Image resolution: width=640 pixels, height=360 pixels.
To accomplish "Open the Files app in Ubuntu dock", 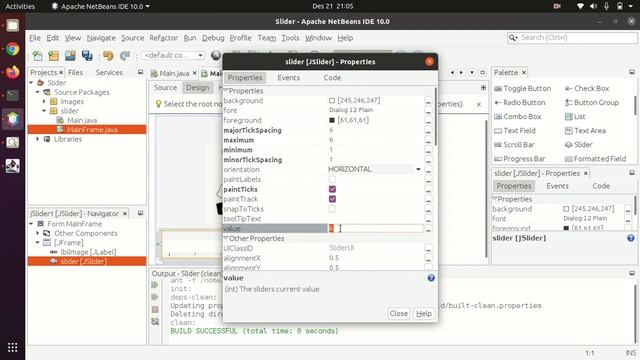I will click(12, 26).
